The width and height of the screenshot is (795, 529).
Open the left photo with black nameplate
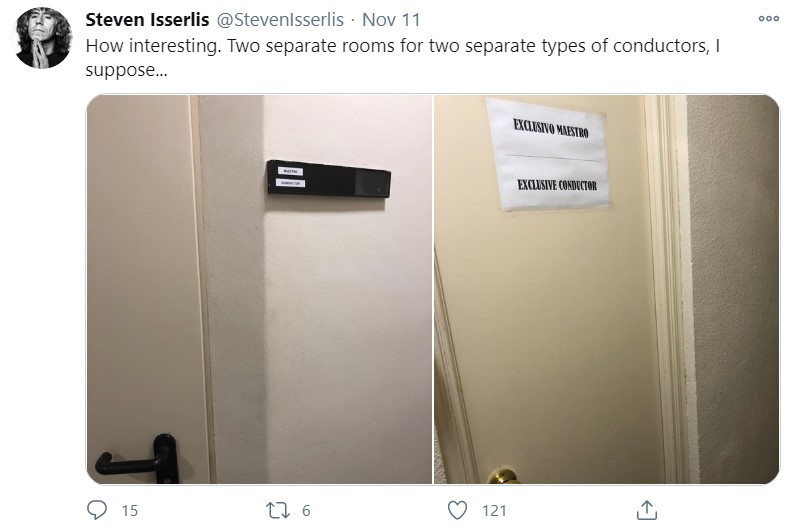tap(259, 289)
